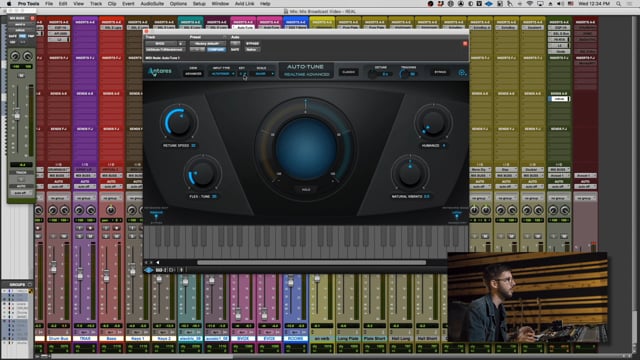Toggle keyboard mode switch at left of piano
The height and width of the screenshot is (360, 640).
[x=156, y=215]
